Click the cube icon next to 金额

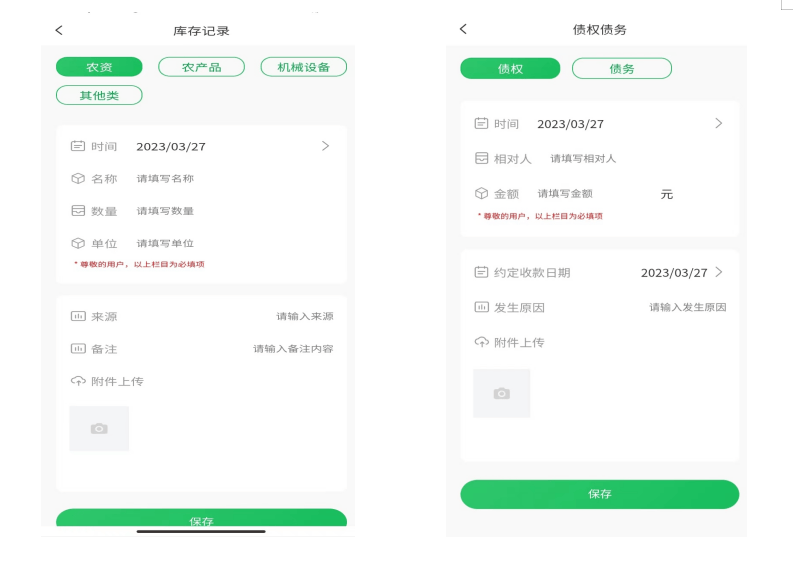click(x=481, y=194)
